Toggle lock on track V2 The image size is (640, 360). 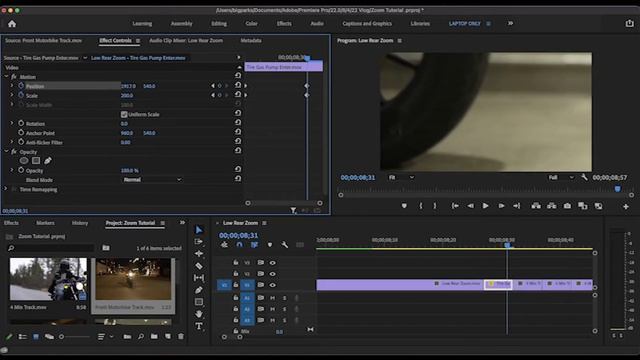pyautogui.click(x=236, y=273)
